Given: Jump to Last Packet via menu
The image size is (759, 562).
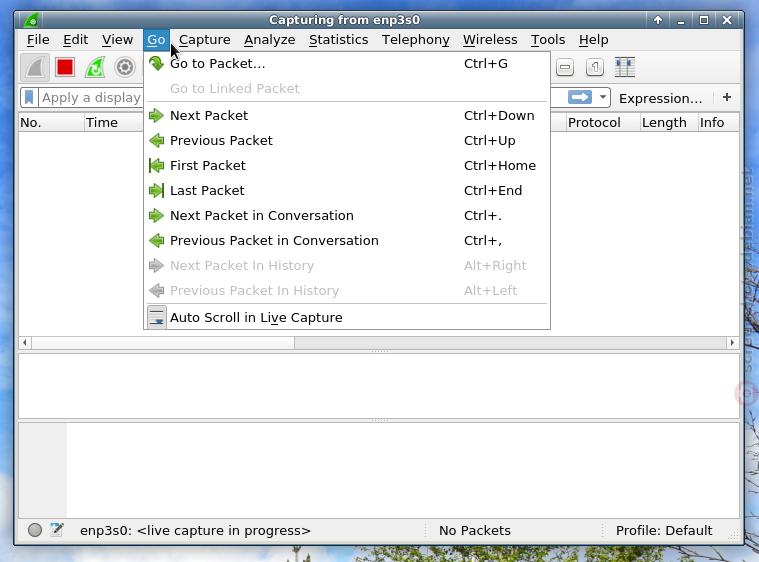Looking at the screenshot, I should click(x=347, y=191).
